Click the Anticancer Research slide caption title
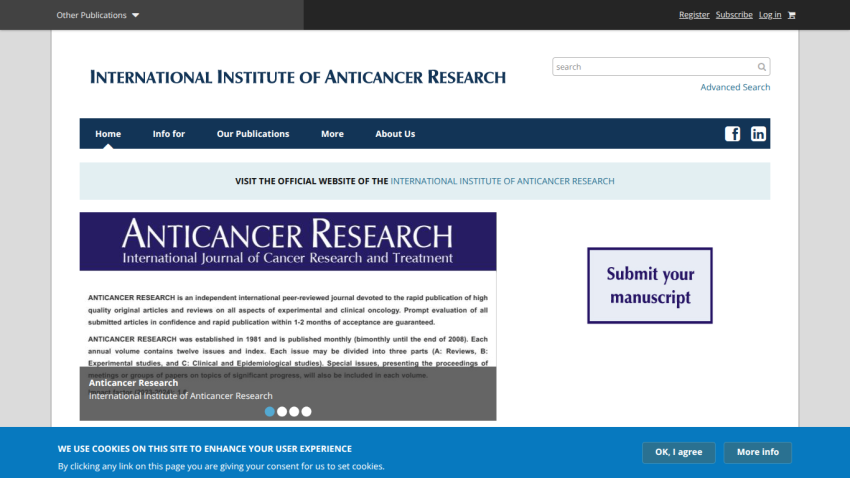 click(x=133, y=383)
